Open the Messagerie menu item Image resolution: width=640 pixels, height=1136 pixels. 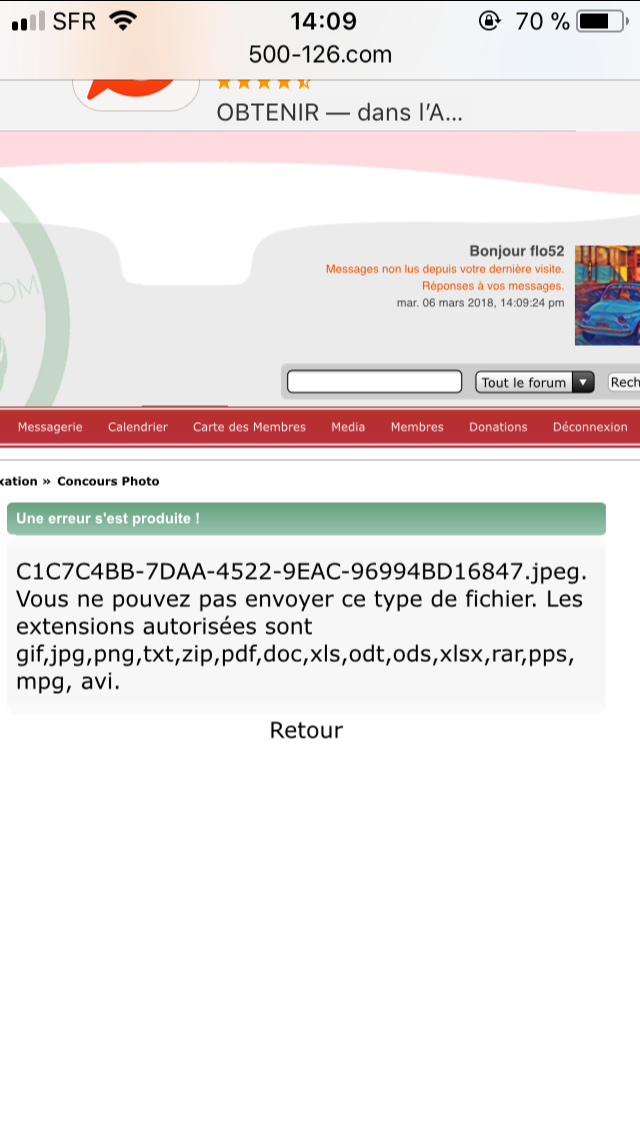click(x=50, y=427)
